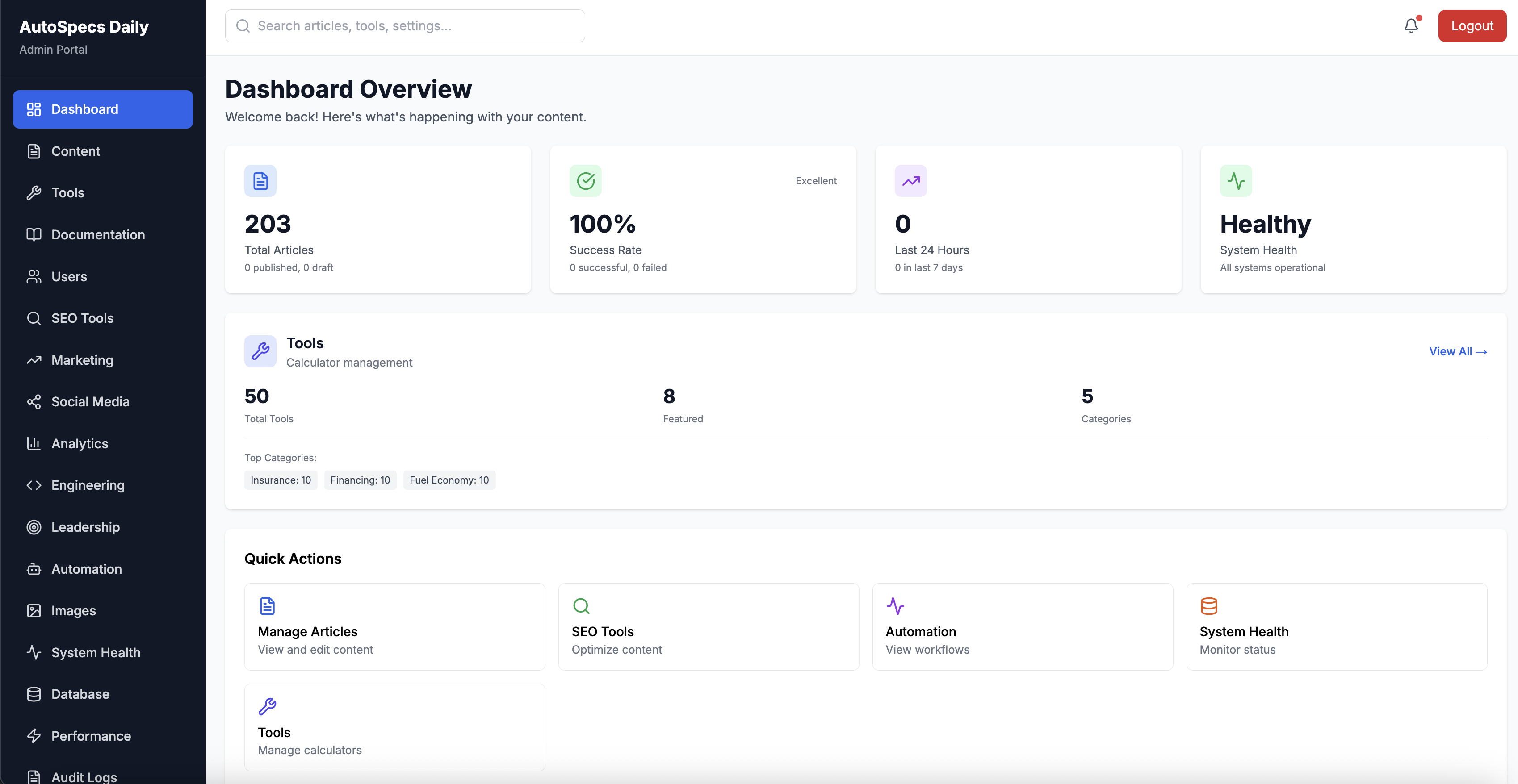Select the Tools wrench icon in sidebar
The image size is (1518, 784).
point(34,192)
